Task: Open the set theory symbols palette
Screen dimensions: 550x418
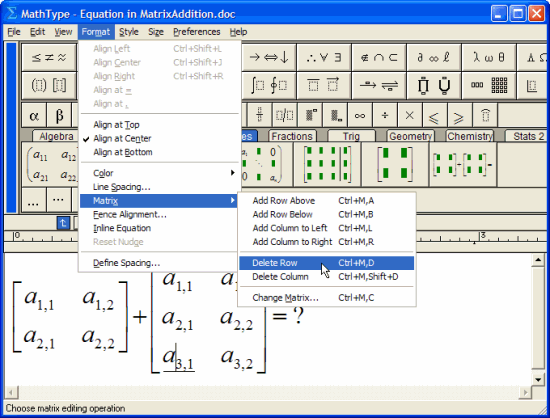Action: coord(379,58)
